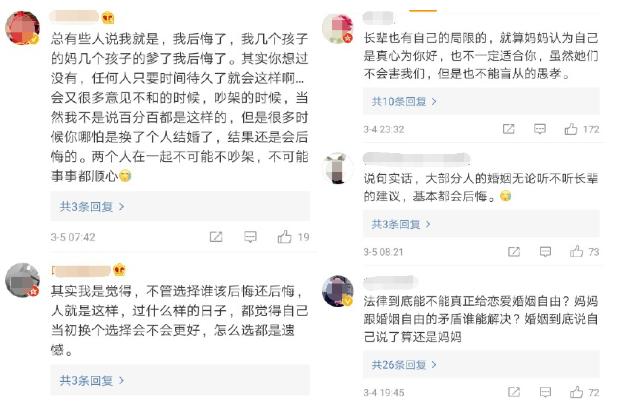The image size is (620, 405).
Task: Expand 共3条回复 under the 3-5 07:42 comment
Action: tap(89, 207)
